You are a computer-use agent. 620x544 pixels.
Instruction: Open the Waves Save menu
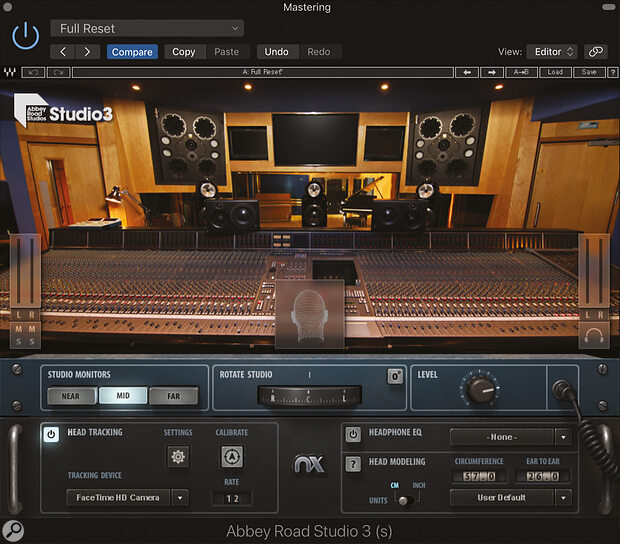point(590,72)
